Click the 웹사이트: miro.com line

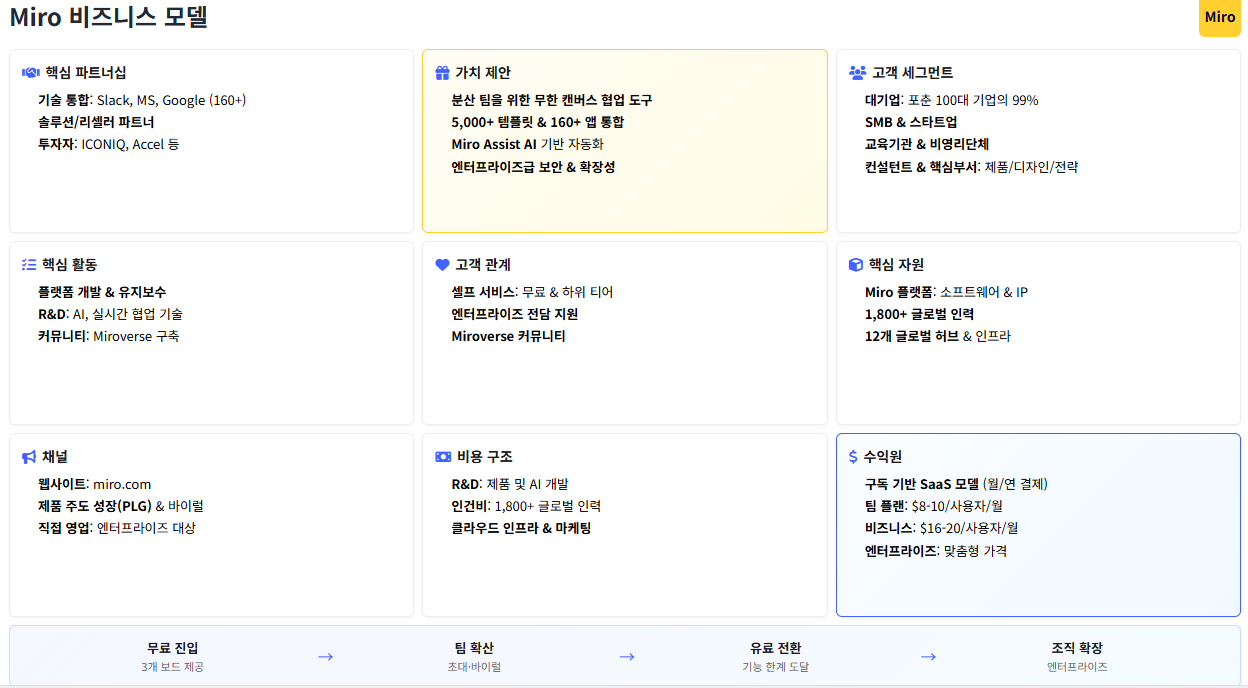point(95,484)
